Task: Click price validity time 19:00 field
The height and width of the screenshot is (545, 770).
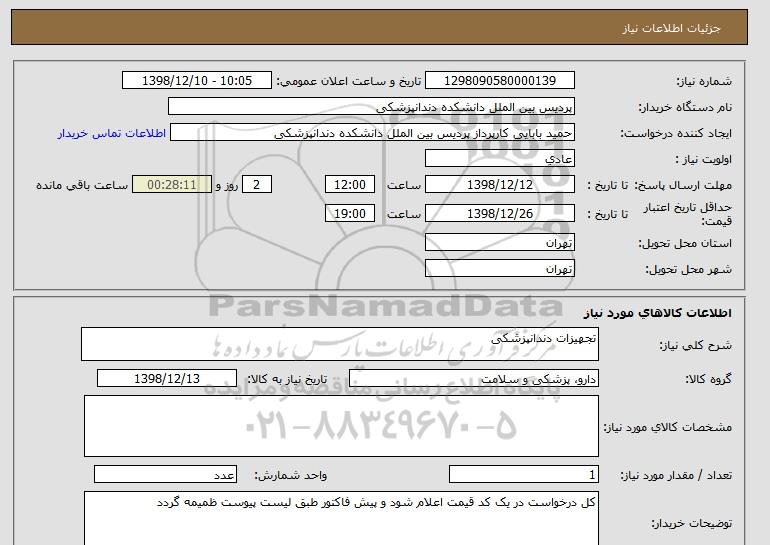Action: point(350,213)
